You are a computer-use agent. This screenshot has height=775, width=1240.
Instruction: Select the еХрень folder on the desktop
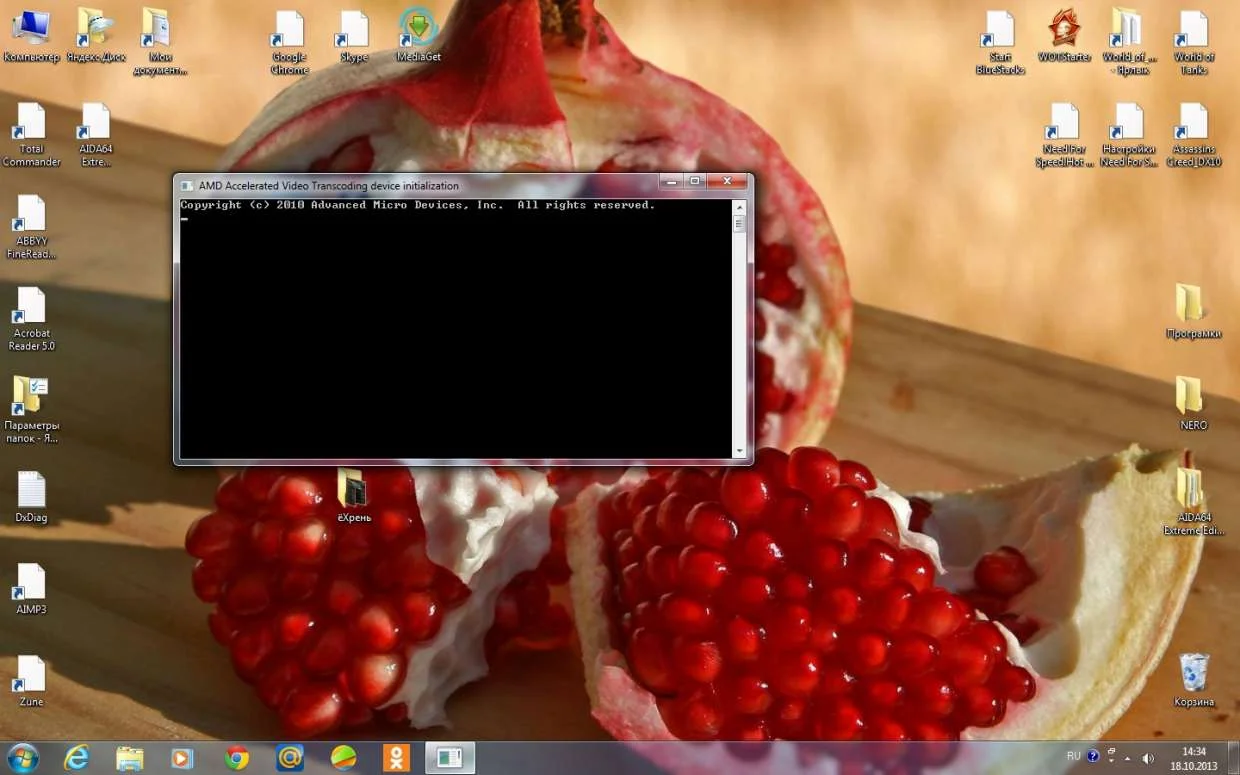pos(353,496)
